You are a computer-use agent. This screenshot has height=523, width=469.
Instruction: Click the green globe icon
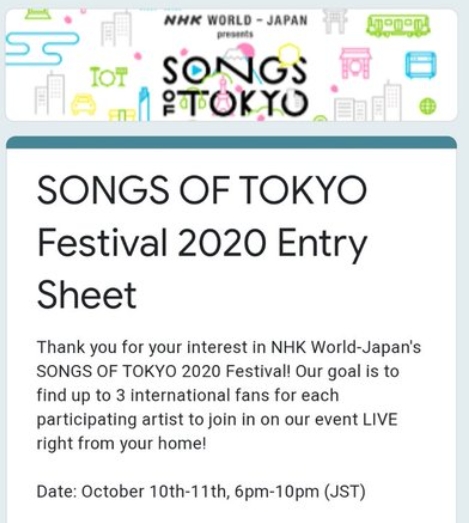[428, 106]
